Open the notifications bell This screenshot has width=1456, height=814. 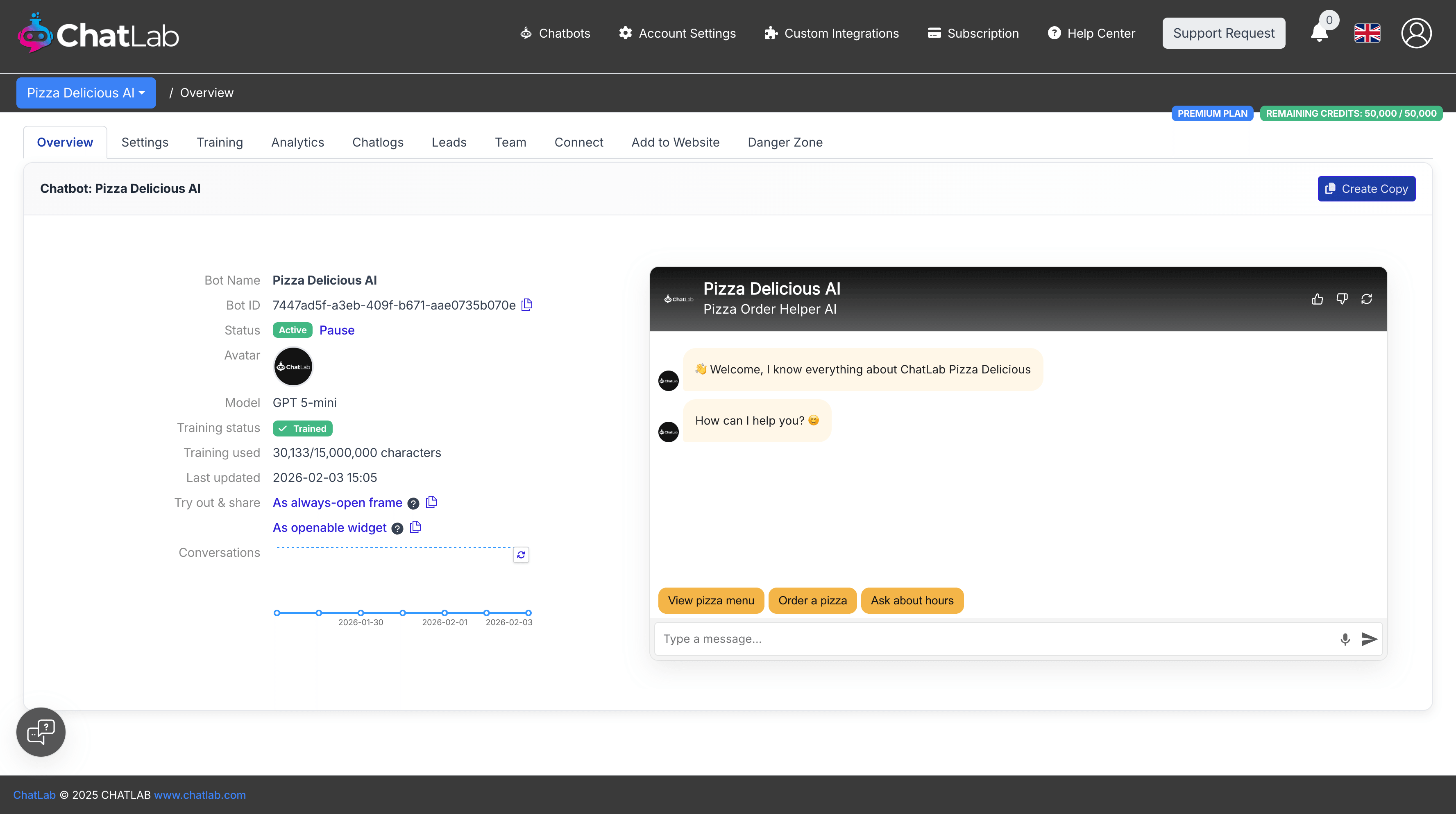pyautogui.click(x=1319, y=33)
